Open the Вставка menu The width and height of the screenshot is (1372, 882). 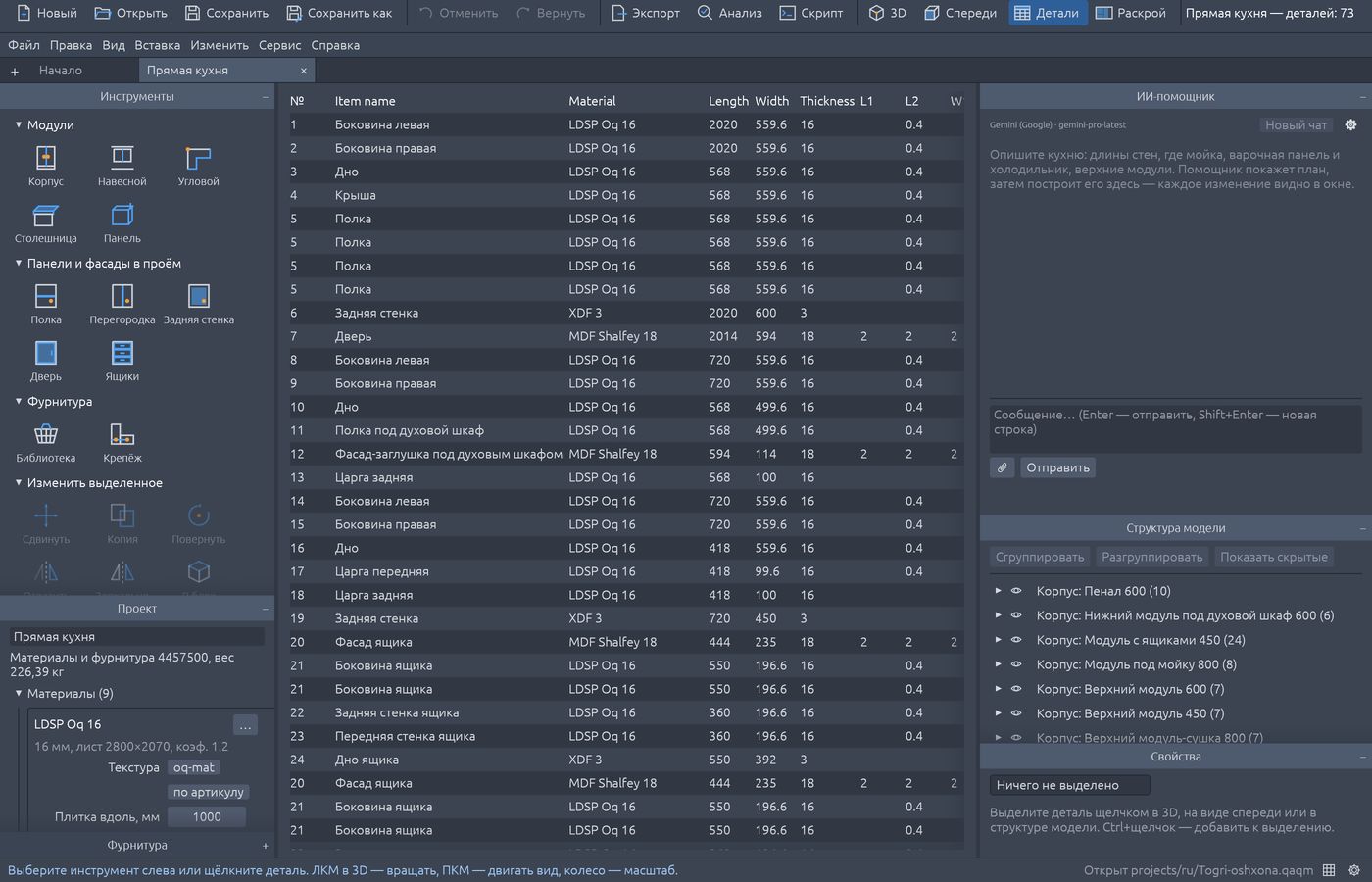coord(157,45)
